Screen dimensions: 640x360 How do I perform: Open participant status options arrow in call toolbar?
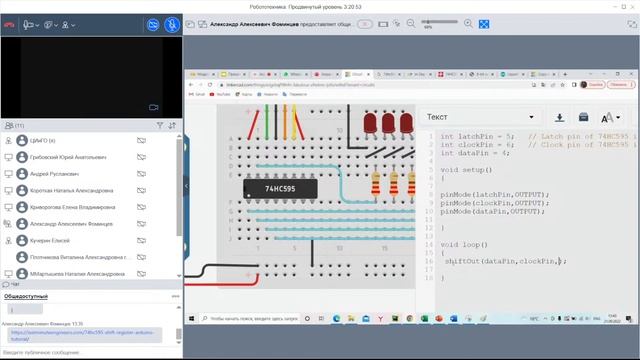[x=73, y=25]
